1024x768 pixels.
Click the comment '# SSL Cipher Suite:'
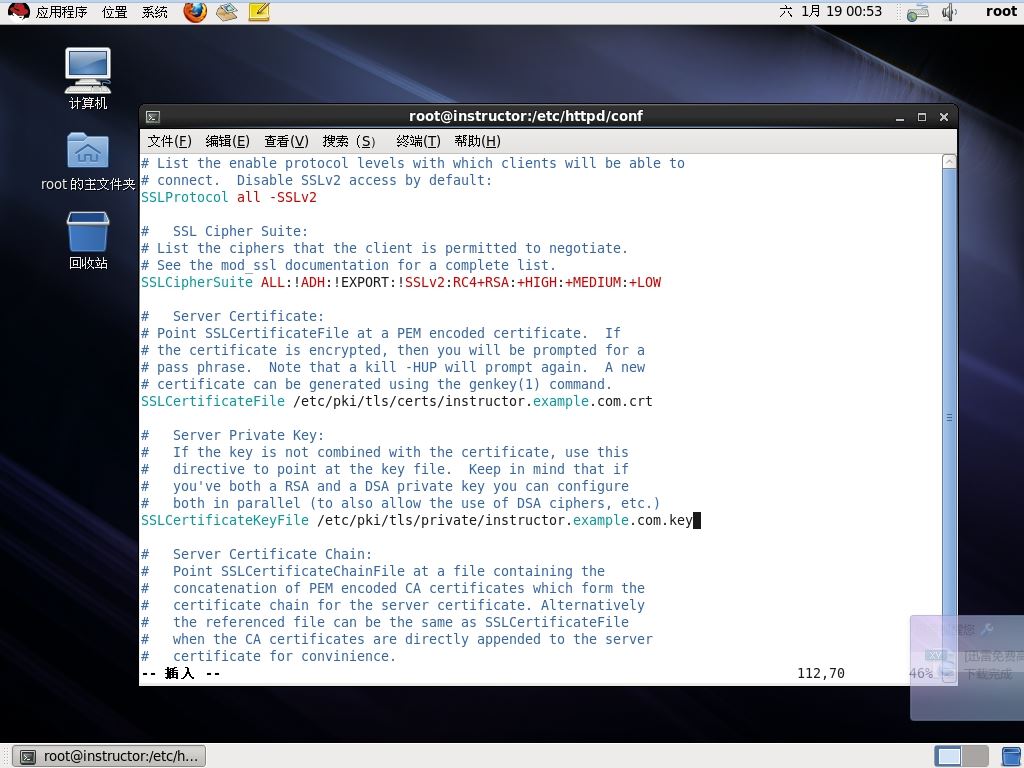tap(225, 231)
